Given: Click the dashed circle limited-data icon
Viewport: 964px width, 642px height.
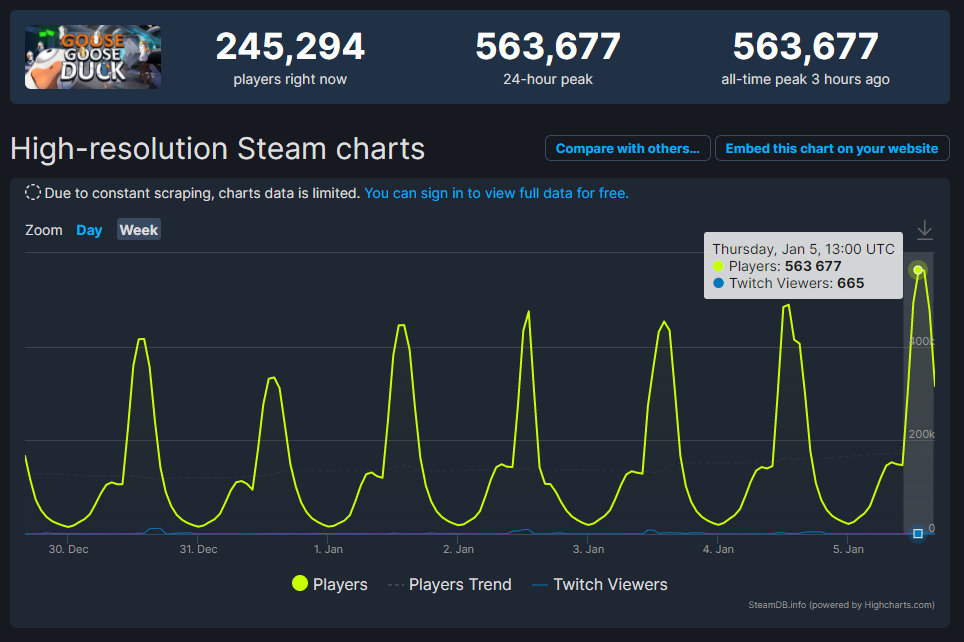Looking at the screenshot, I should tap(33, 193).
